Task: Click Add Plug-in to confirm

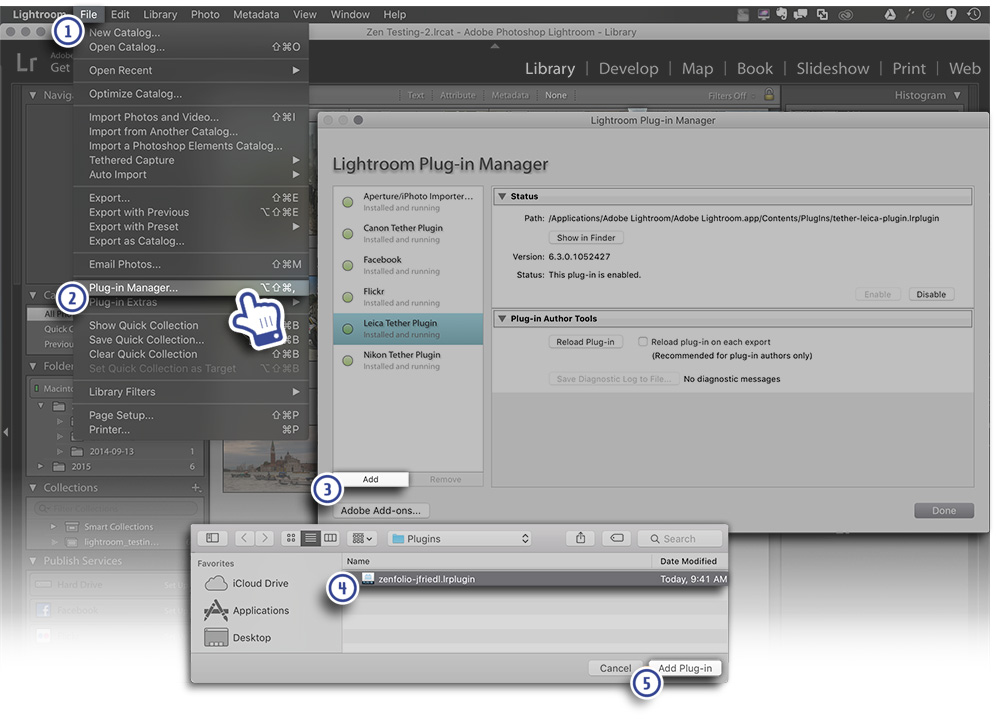Action: pos(686,668)
